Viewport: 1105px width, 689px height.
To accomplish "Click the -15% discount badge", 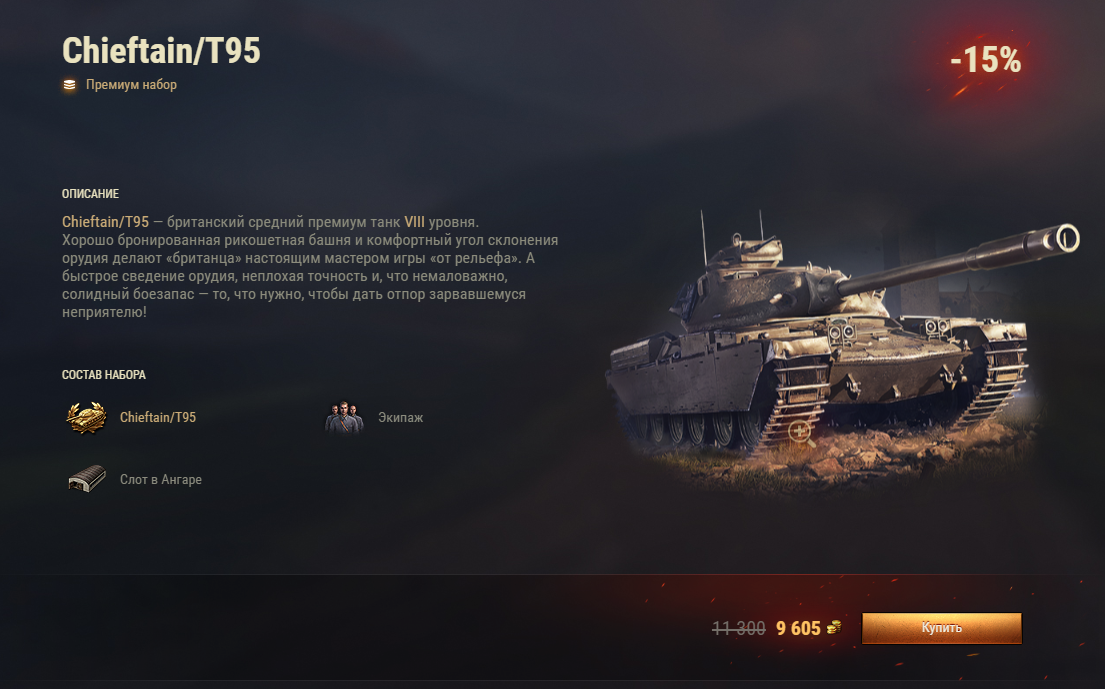I will (985, 60).
